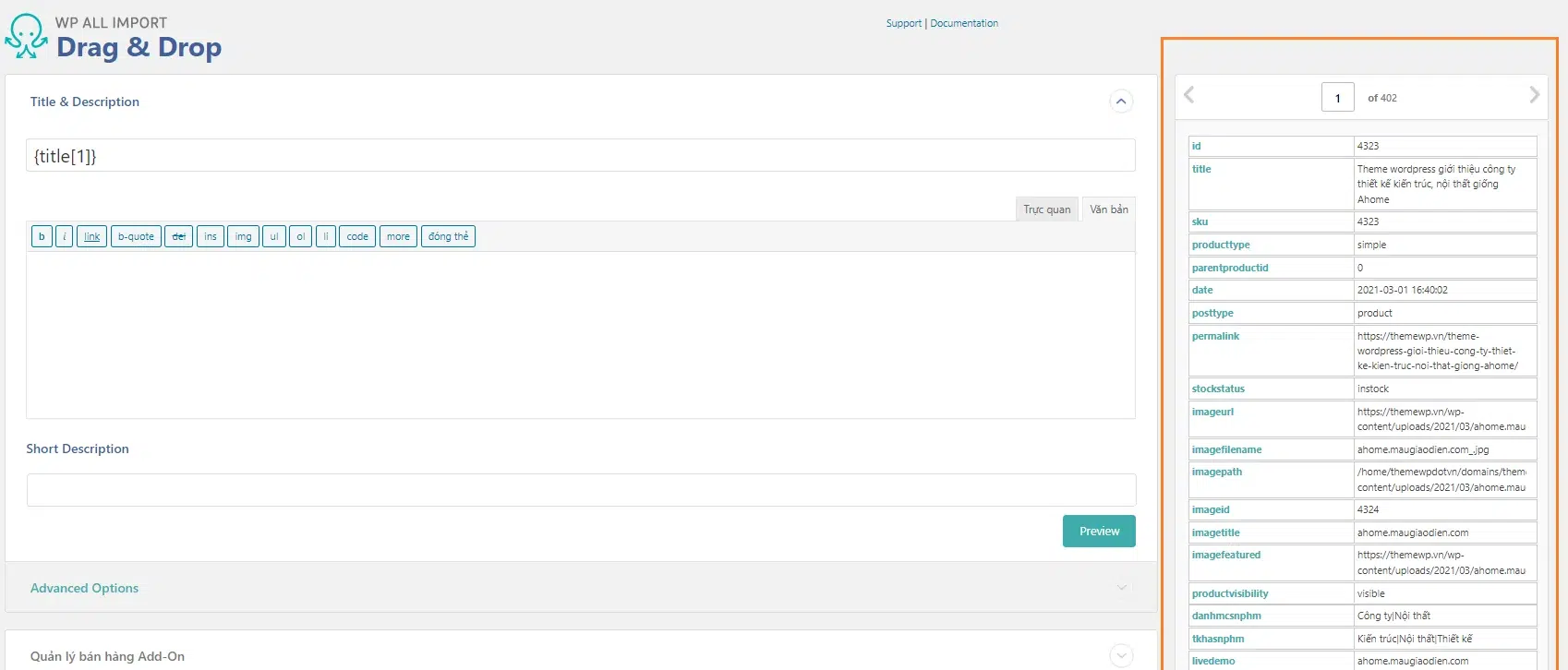Select the 'imagetitle' field name
The height and width of the screenshot is (670, 1568).
1215,532
